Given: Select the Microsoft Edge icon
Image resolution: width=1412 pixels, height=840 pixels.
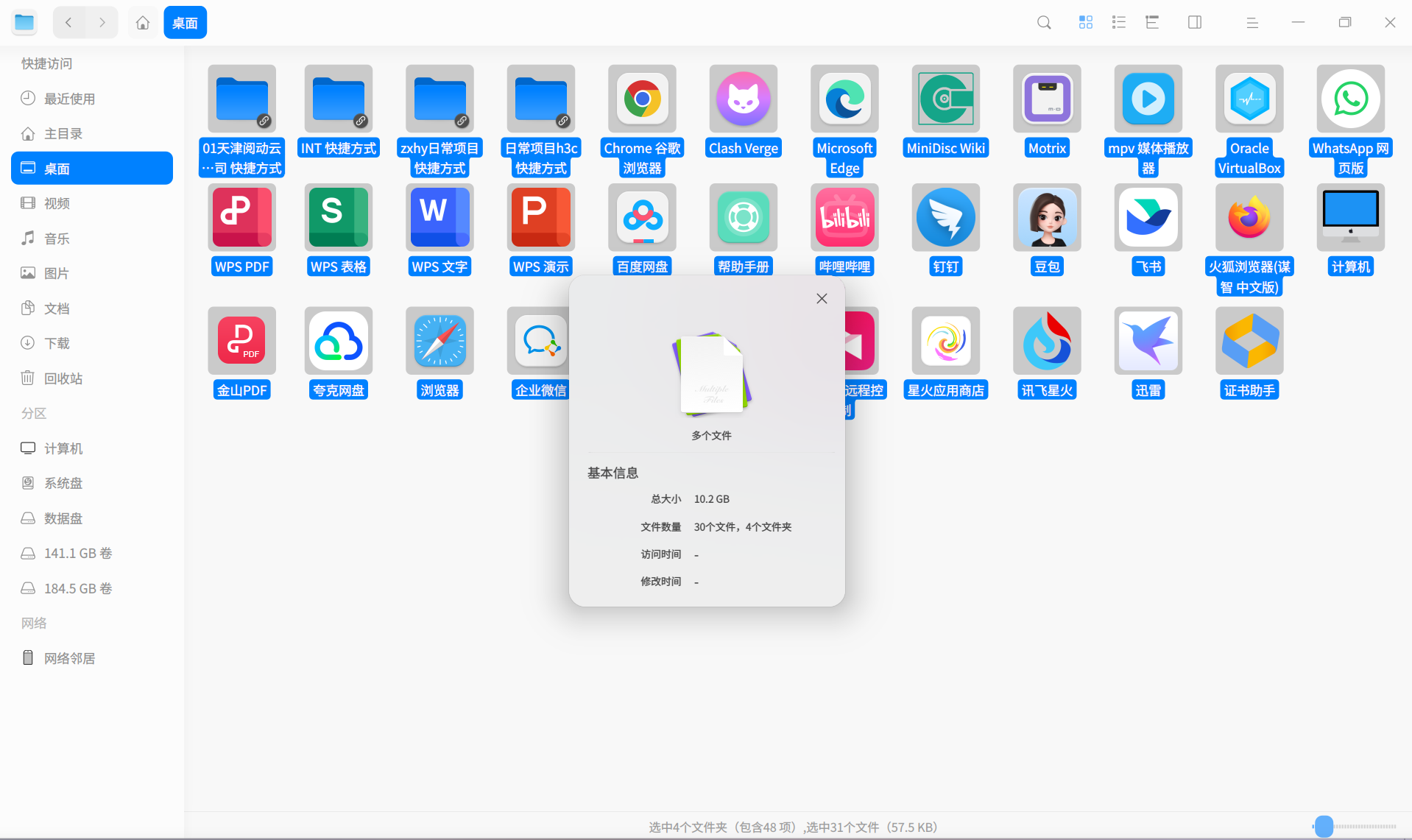Looking at the screenshot, I should point(844,99).
